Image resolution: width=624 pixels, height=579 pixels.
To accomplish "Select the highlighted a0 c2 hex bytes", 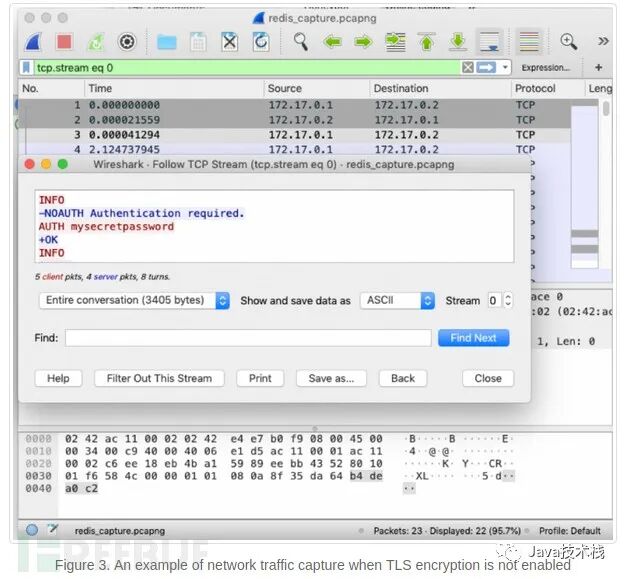I will click(x=81, y=489).
